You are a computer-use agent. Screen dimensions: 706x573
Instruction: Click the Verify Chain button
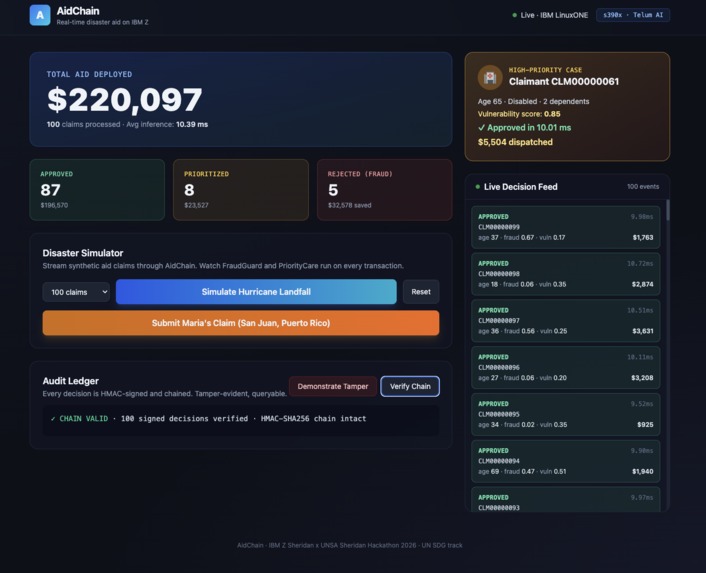(x=410, y=386)
